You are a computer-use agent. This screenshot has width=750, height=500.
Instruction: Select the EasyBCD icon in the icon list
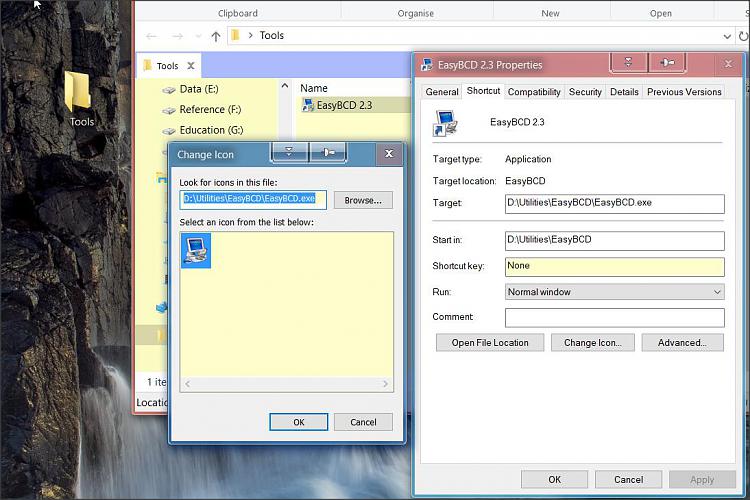196,250
